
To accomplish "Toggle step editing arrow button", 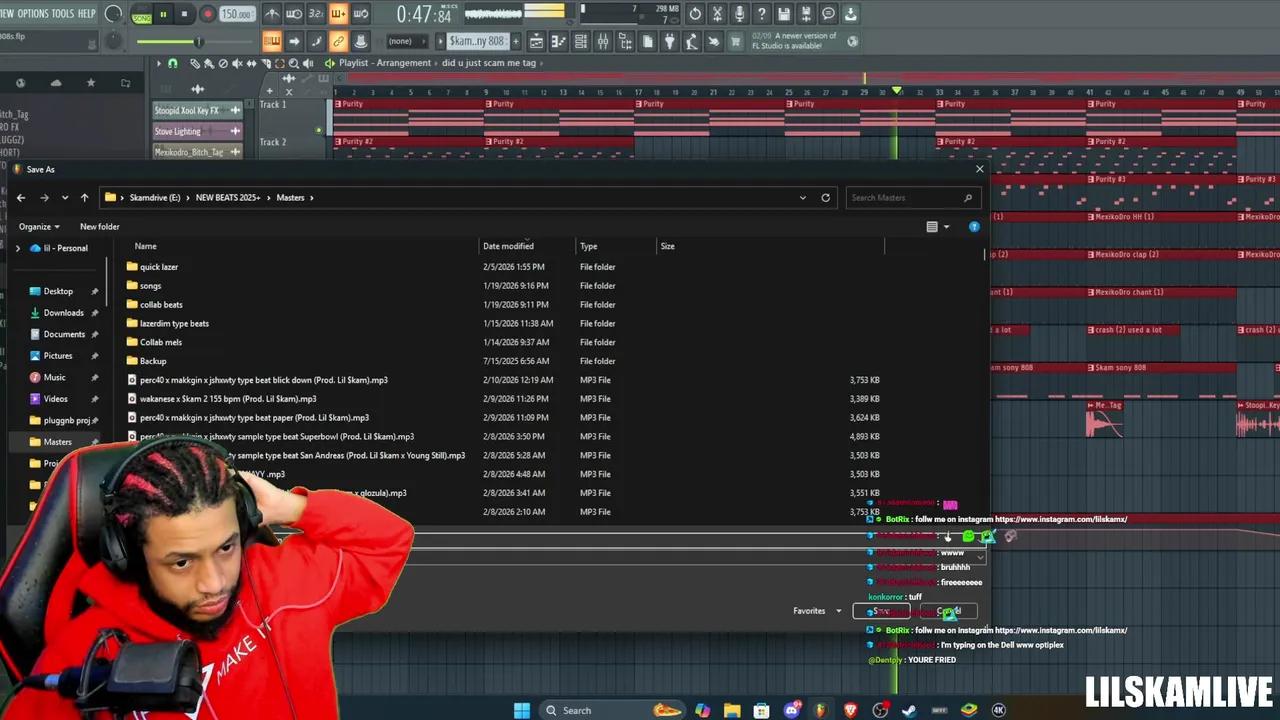I will click(x=294, y=41).
